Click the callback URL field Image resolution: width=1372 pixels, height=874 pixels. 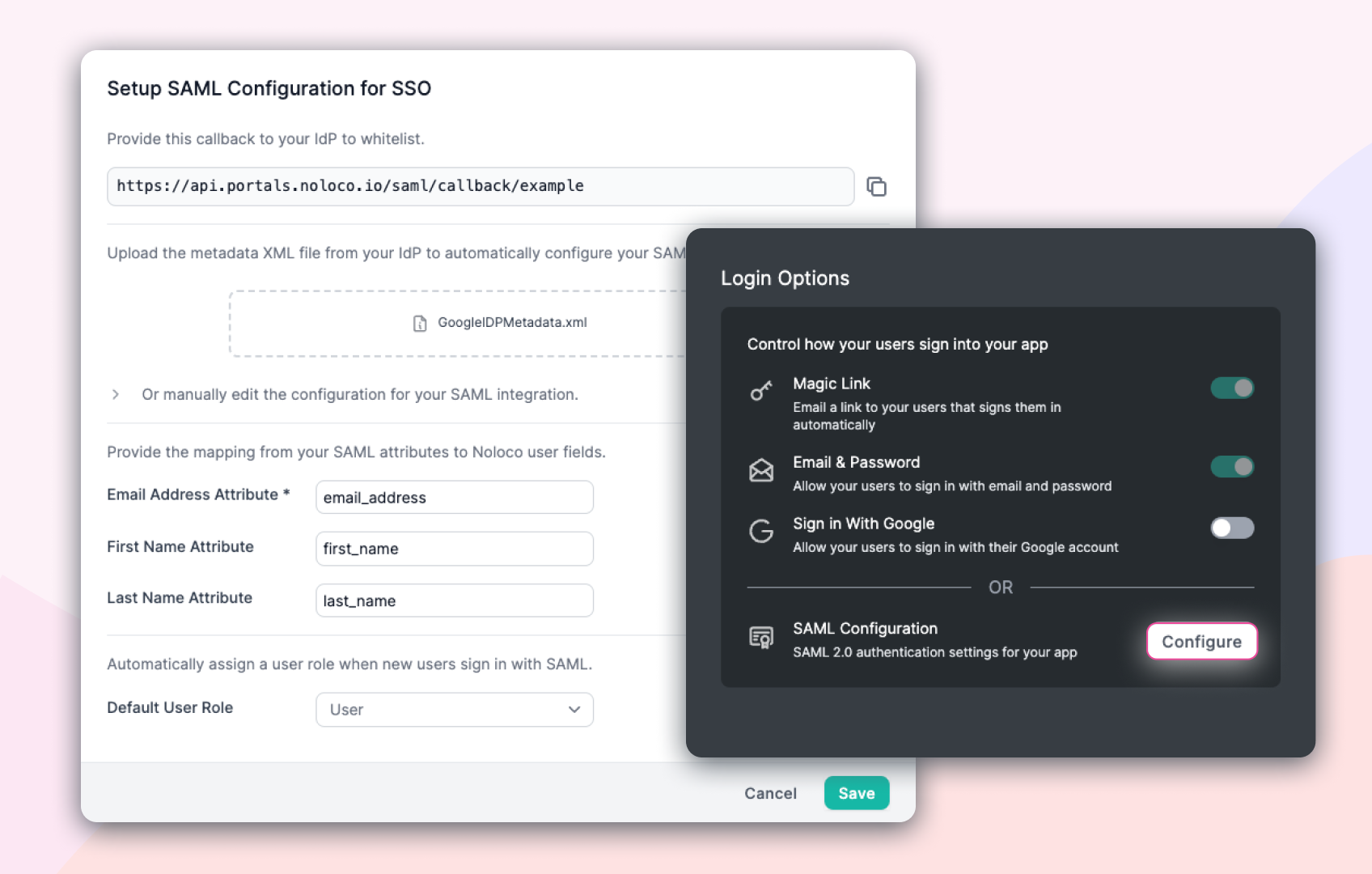[x=481, y=186]
